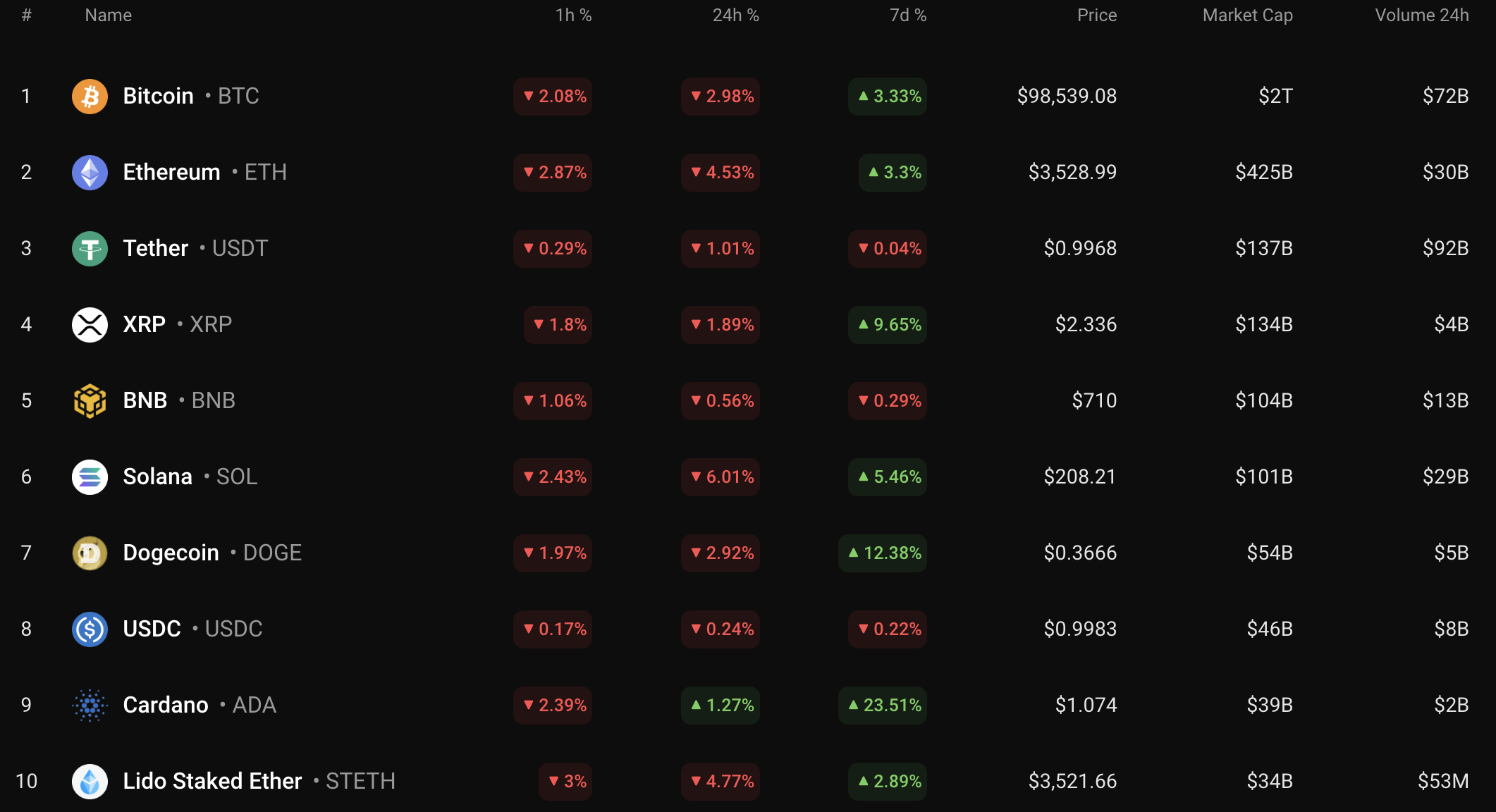Click Bitcoin's price $98,539.08
Viewport: 1496px width, 812px height.
point(1067,96)
